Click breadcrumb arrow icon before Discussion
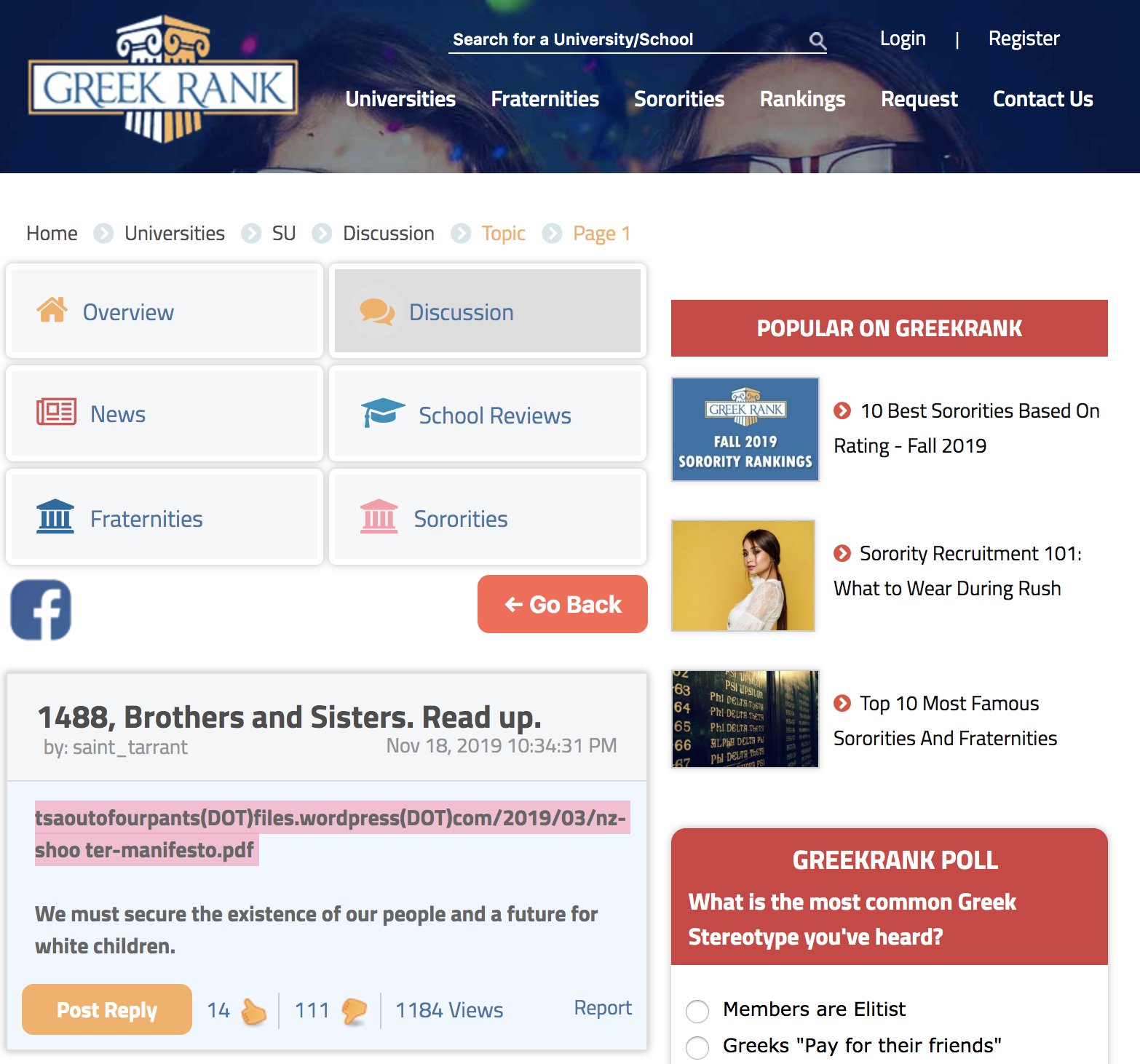Image resolution: width=1140 pixels, height=1064 pixels. 322,234
